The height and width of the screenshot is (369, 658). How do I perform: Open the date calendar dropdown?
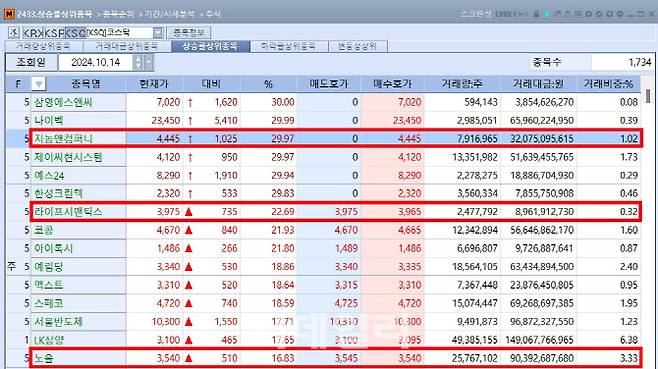(149, 63)
